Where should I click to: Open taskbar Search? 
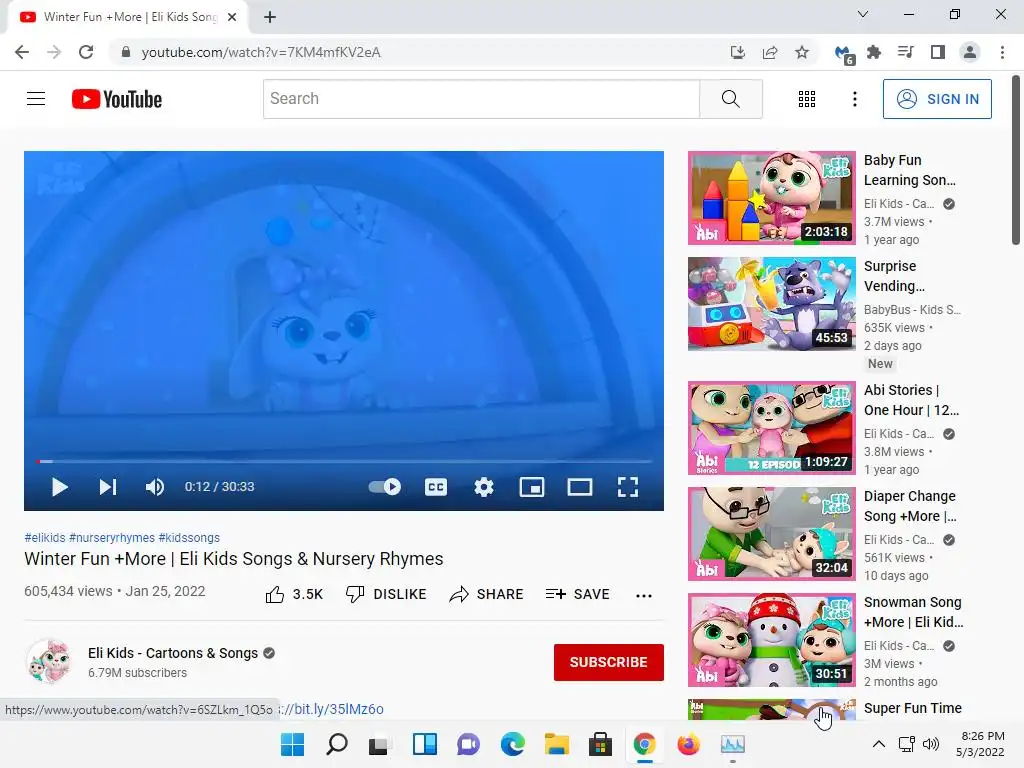click(x=336, y=744)
